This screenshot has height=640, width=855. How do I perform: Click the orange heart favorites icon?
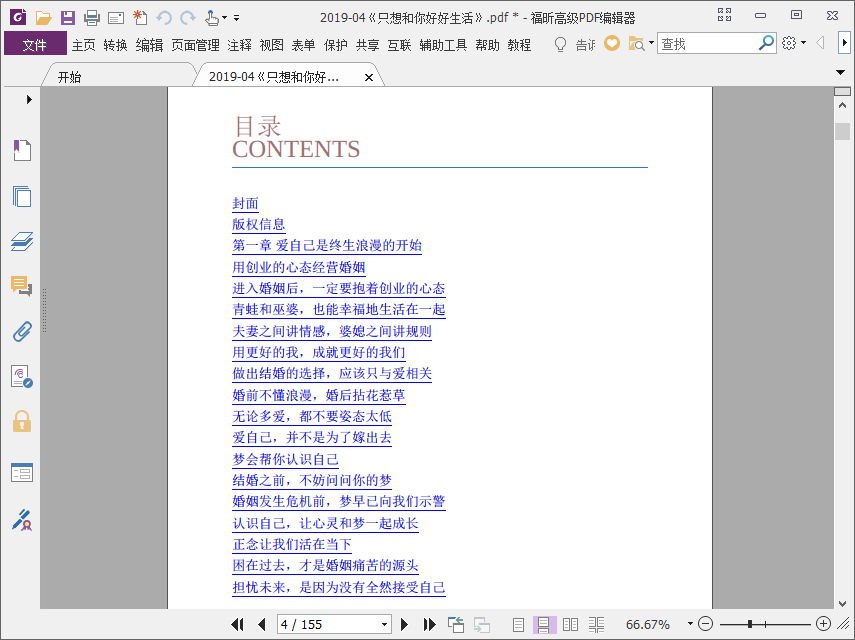(612, 43)
